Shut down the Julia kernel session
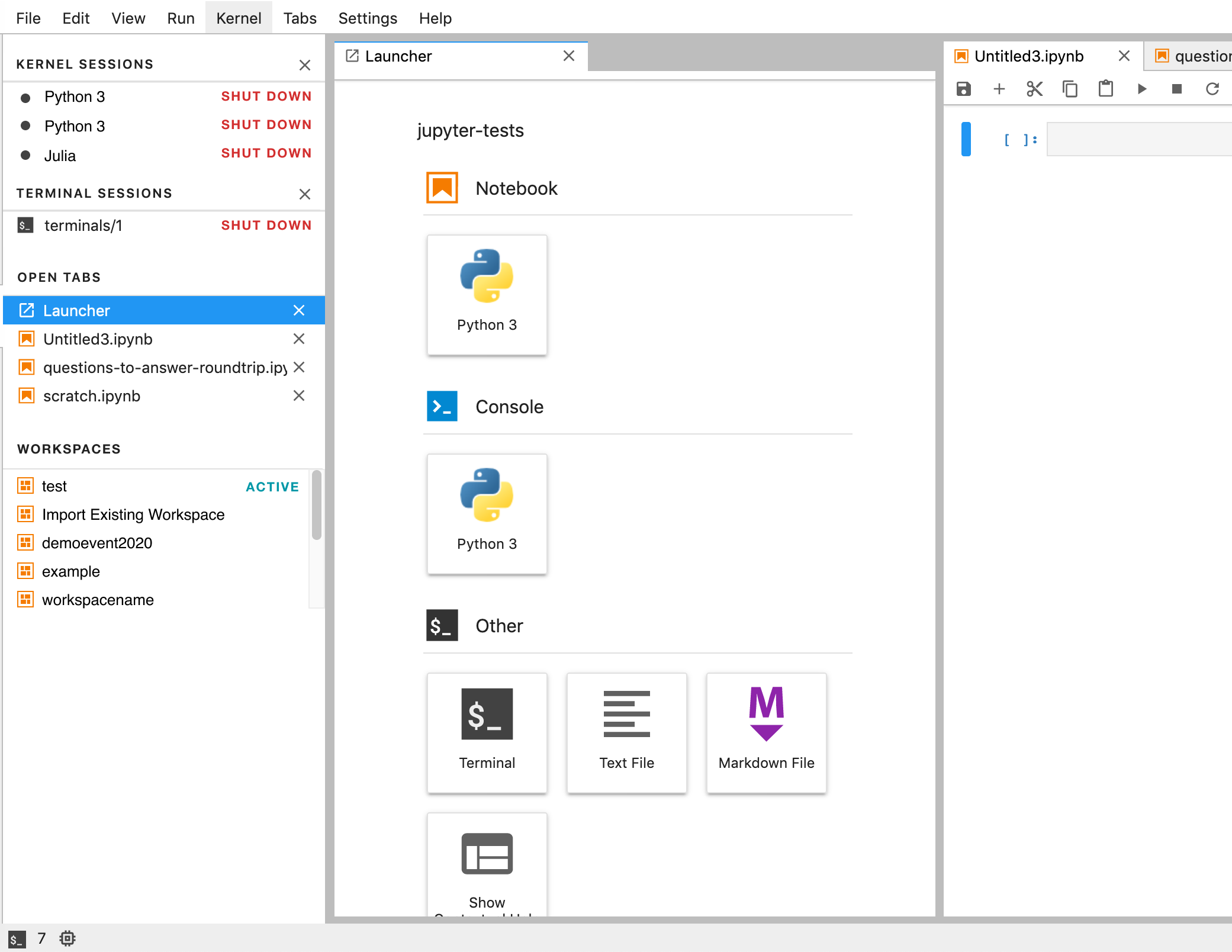Image resolution: width=1232 pixels, height=952 pixels. [266, 153]
